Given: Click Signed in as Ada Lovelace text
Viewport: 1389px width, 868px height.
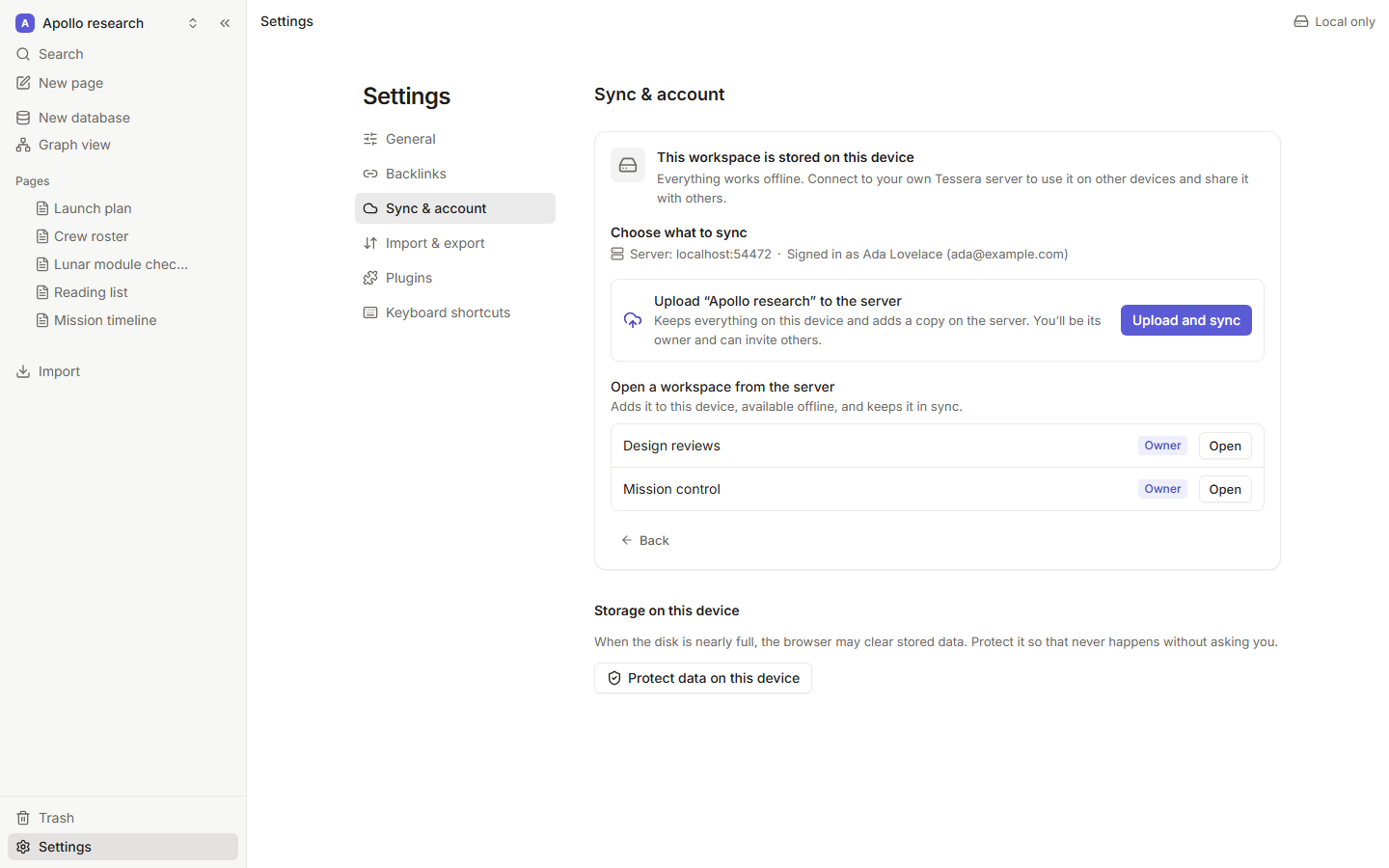Looking at the screenshot, I should tap(927, 254).
